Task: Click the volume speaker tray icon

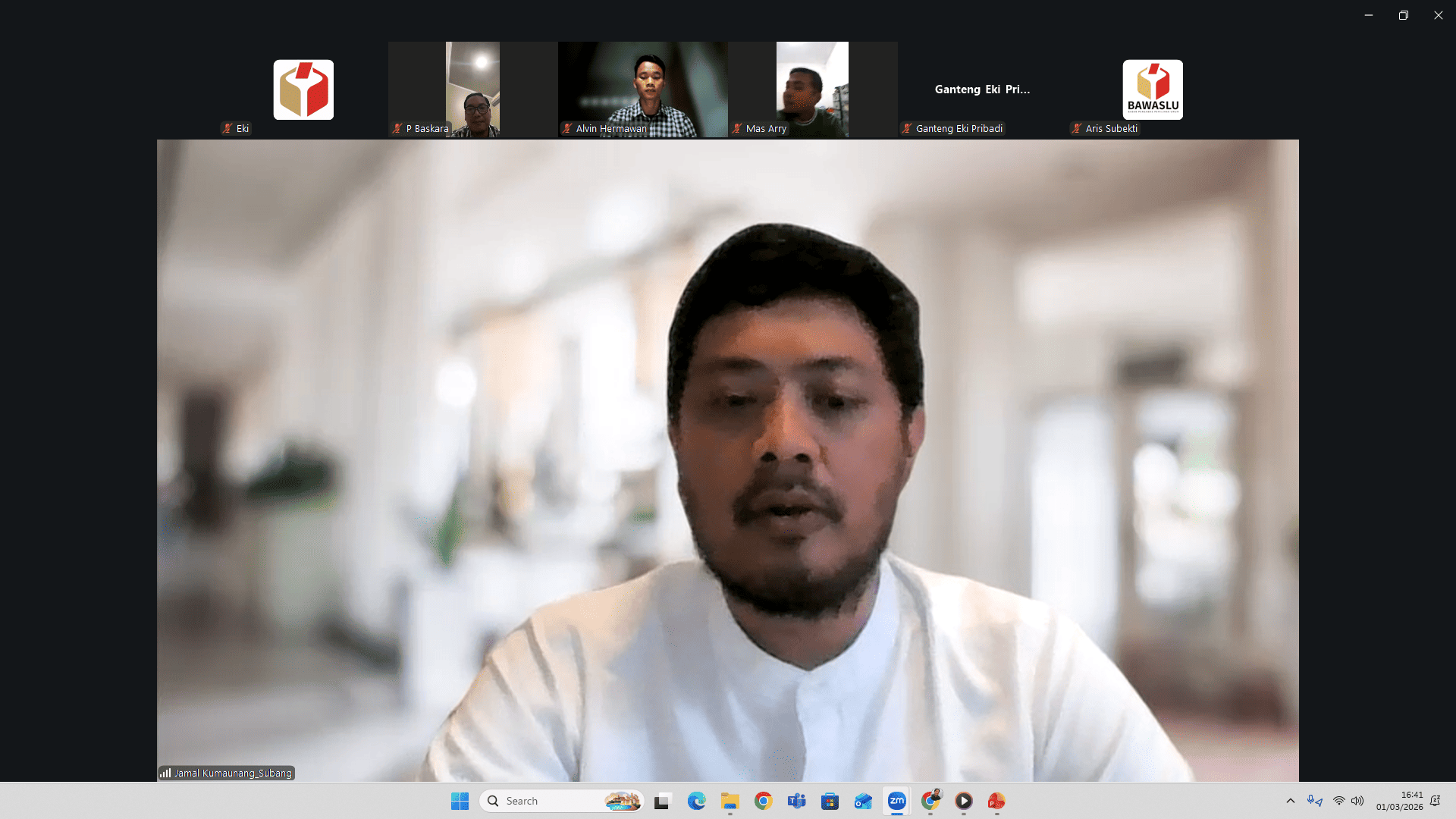Action: coord(1357,801)
